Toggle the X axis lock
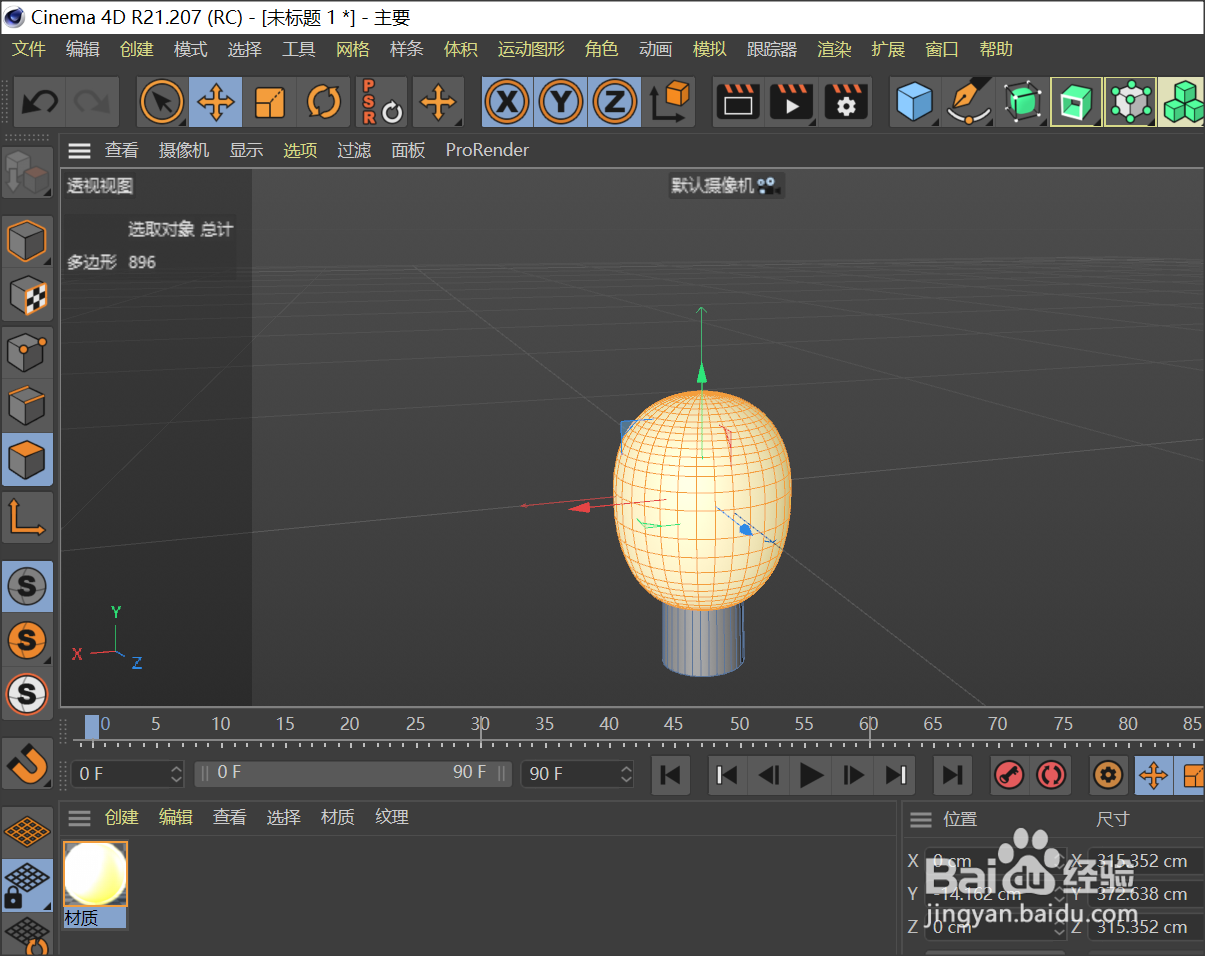The image size is (1205, 956). point(506,101)
